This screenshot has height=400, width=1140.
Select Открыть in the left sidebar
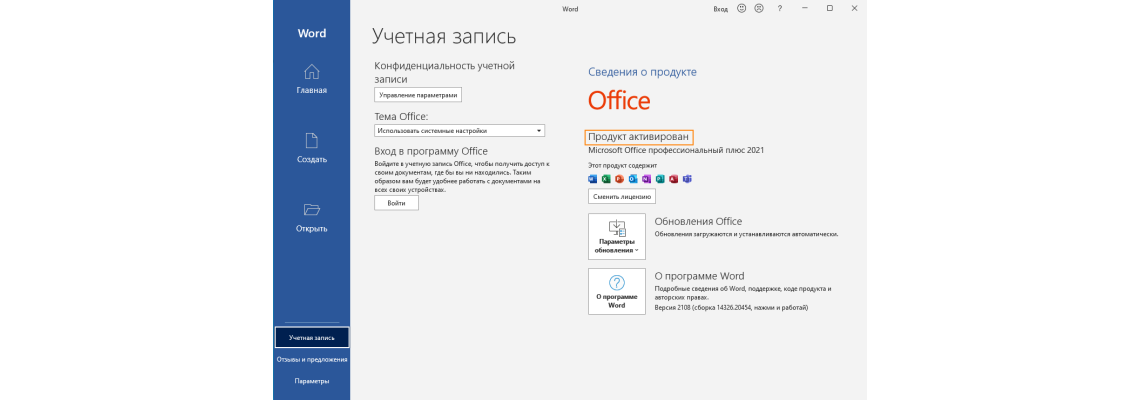[311, 217]
